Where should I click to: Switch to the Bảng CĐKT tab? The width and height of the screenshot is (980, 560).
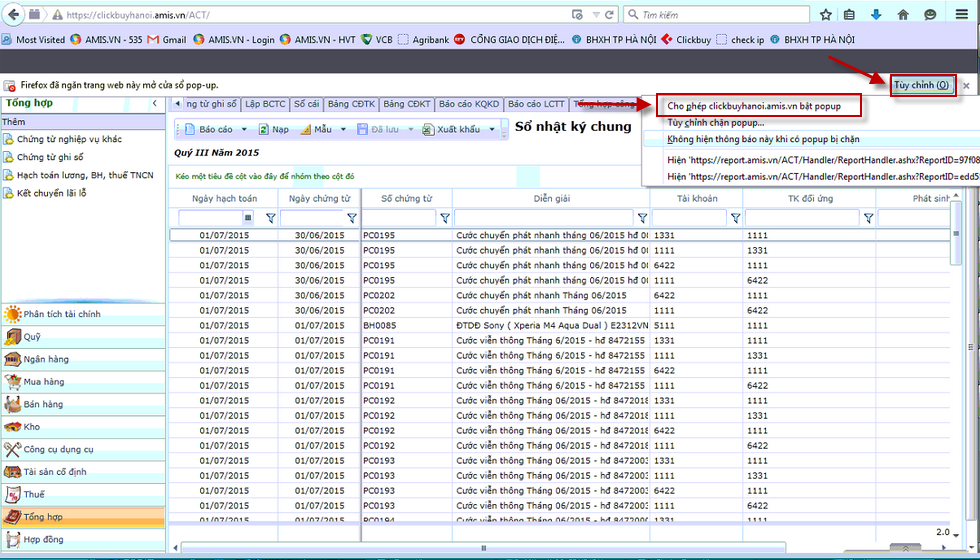[407, 104]
